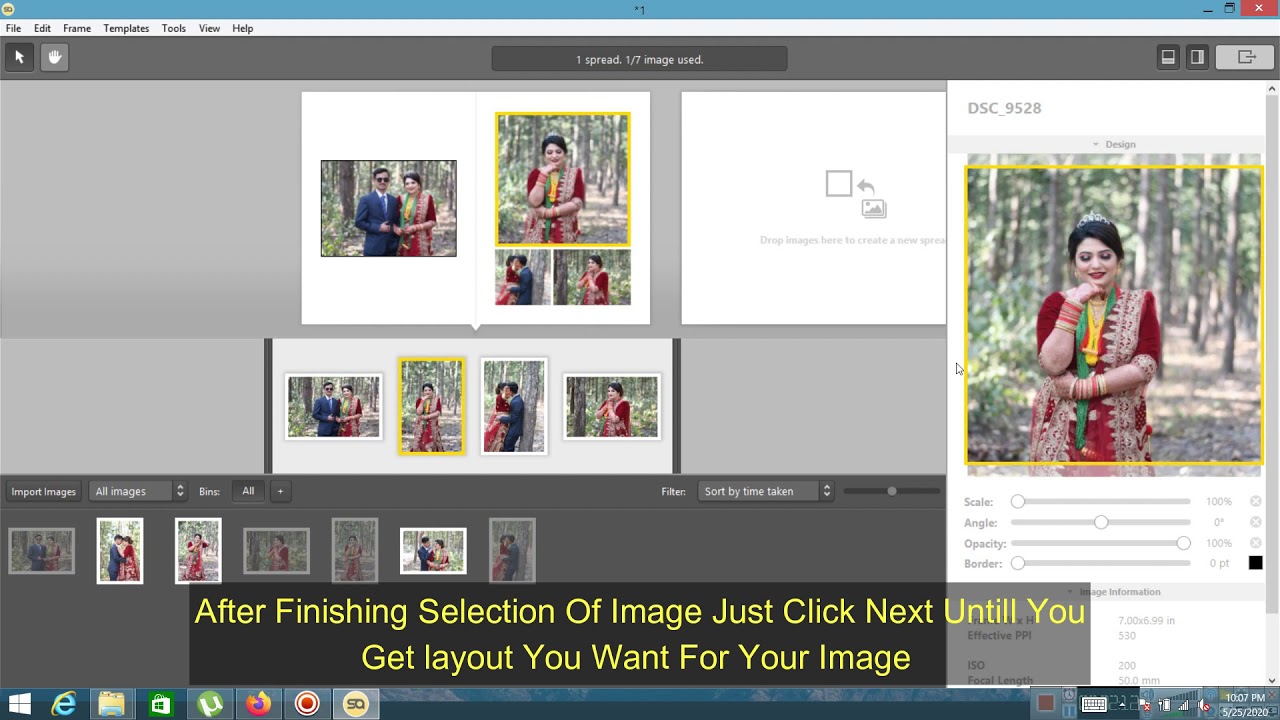Reset the Angle value with its x icon

[x=1255, y=522]
